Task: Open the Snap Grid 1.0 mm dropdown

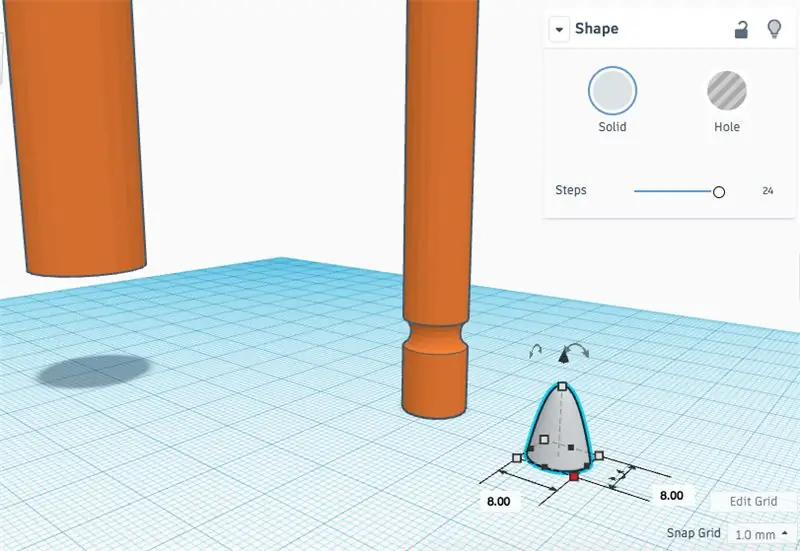Action: click(x=761, y=534)
